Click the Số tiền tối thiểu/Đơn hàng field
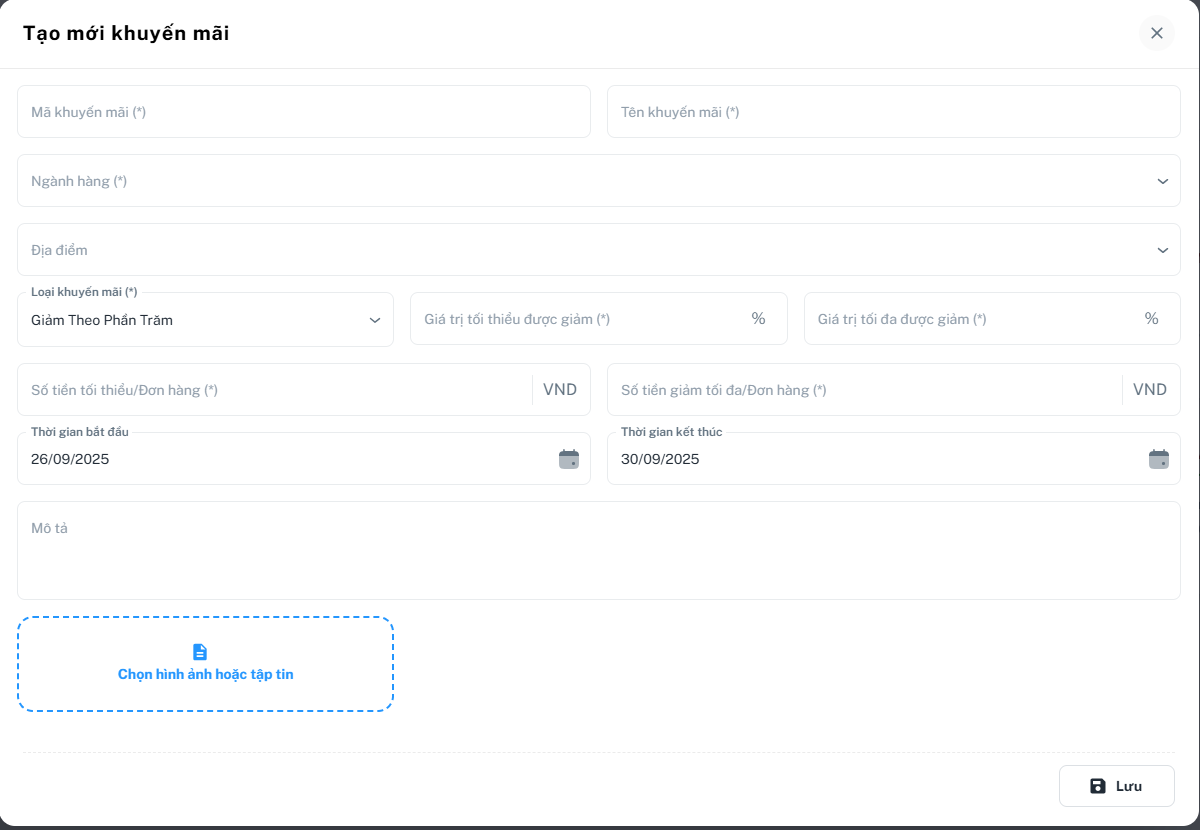The width and height of the screenshot is (1200, 830). click(274, 390)
